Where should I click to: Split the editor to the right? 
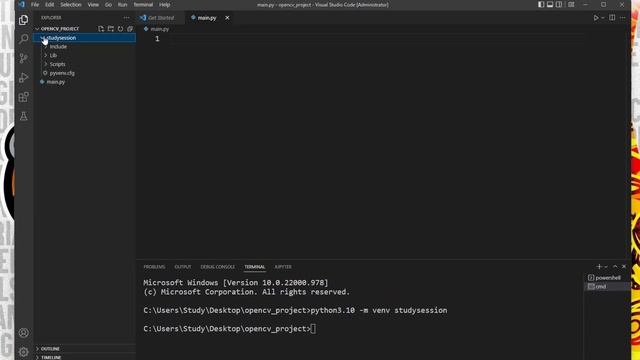coord(612,18)
